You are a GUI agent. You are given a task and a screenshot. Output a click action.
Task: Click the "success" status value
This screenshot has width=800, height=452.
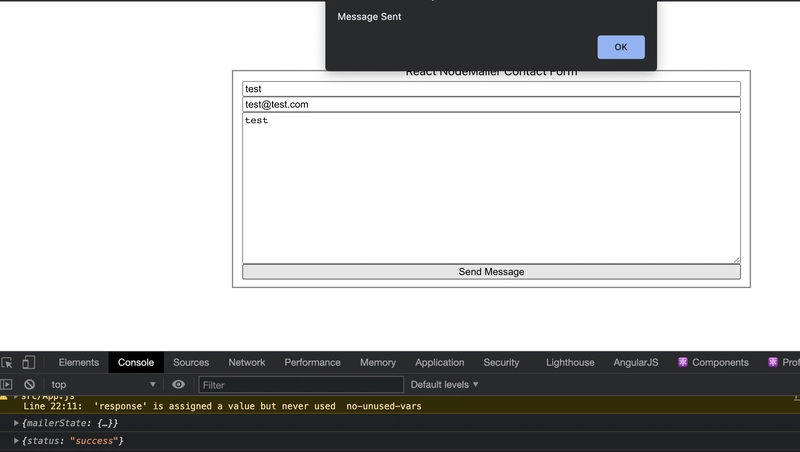pos(94,440)
